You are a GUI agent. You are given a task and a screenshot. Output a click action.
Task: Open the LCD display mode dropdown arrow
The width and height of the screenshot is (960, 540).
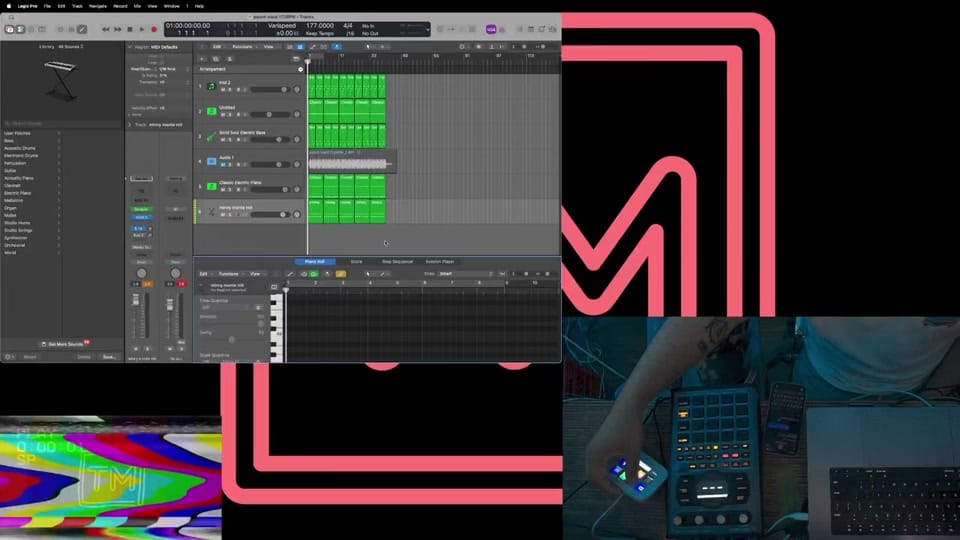point(427,29)
